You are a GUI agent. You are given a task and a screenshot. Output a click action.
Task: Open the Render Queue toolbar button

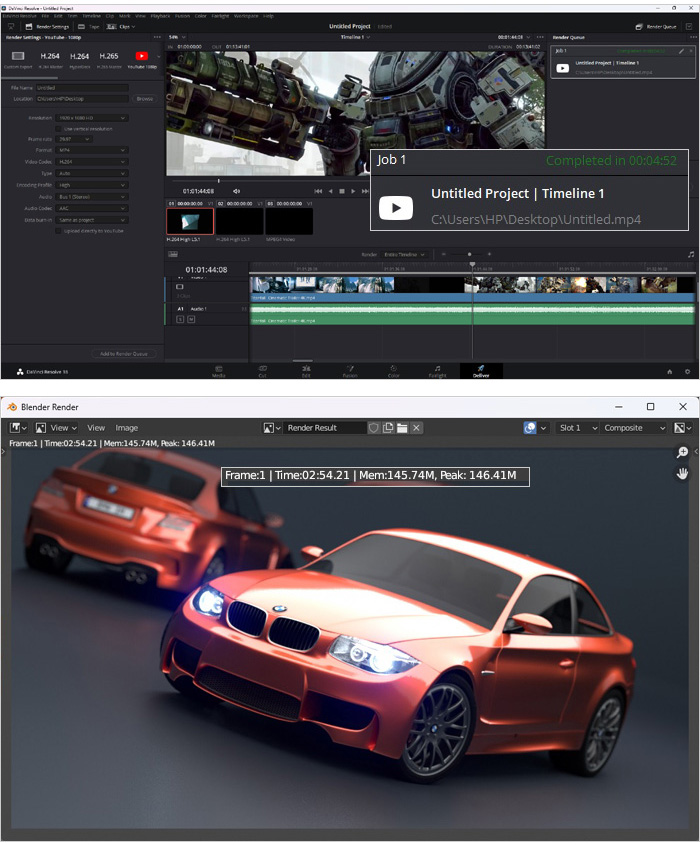coord(655,26)
